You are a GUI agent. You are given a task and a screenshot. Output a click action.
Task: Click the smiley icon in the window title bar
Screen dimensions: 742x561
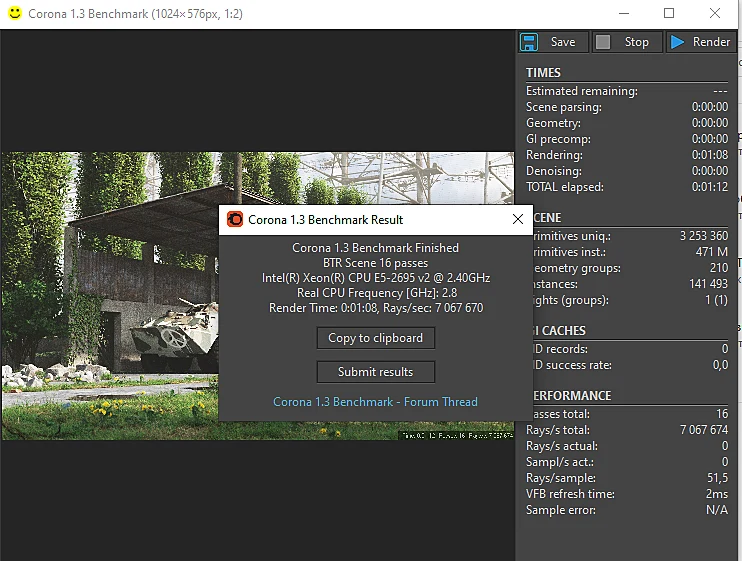coord(15,13)
